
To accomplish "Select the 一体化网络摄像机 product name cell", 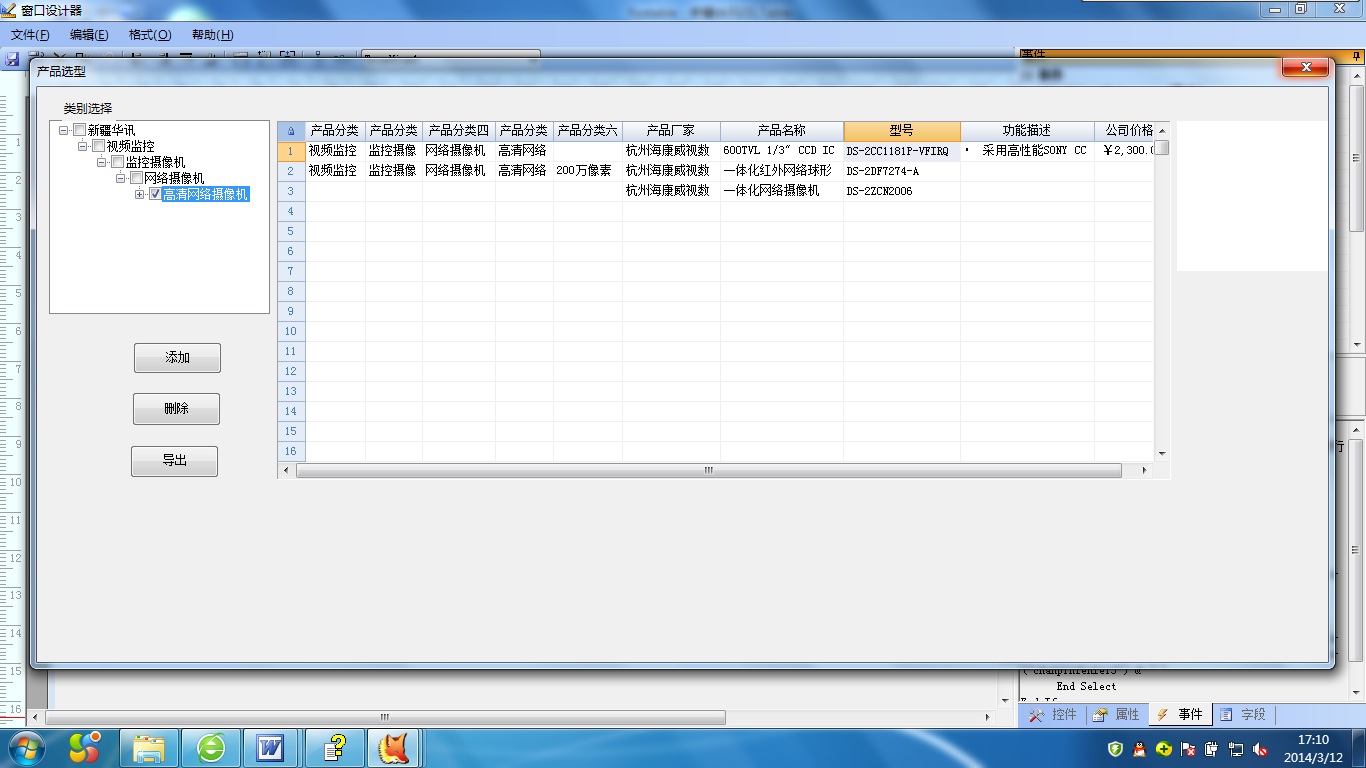I will [782, 191].
